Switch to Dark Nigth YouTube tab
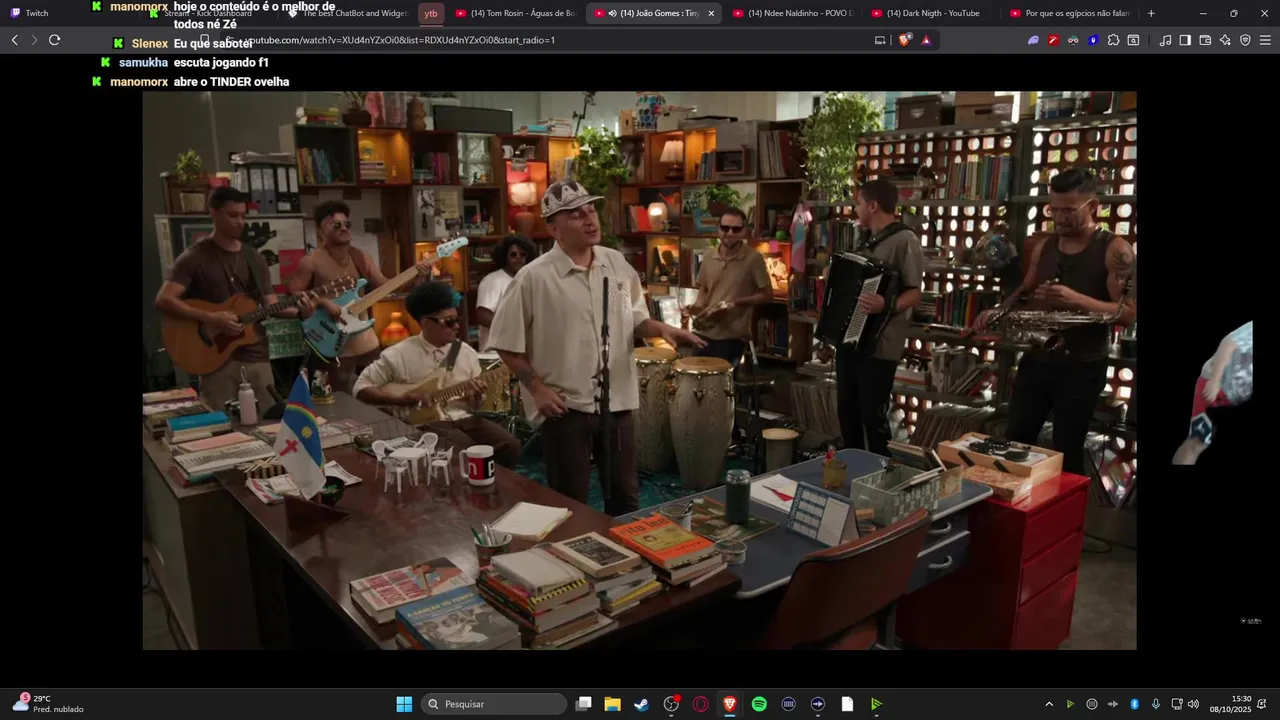The width and height of the screenshot is (1280, 720). [932, 13]
